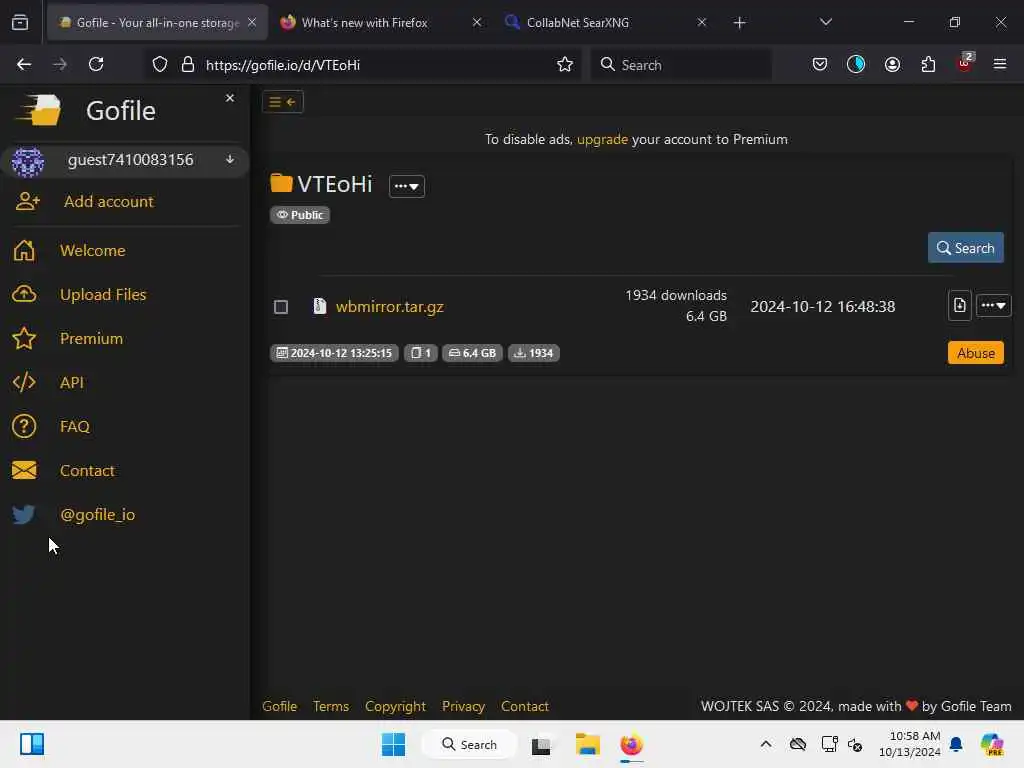Open Contact in the sidebar
Image resolution: width=1024 pixels, height=768 pixels.
[87, 471]
